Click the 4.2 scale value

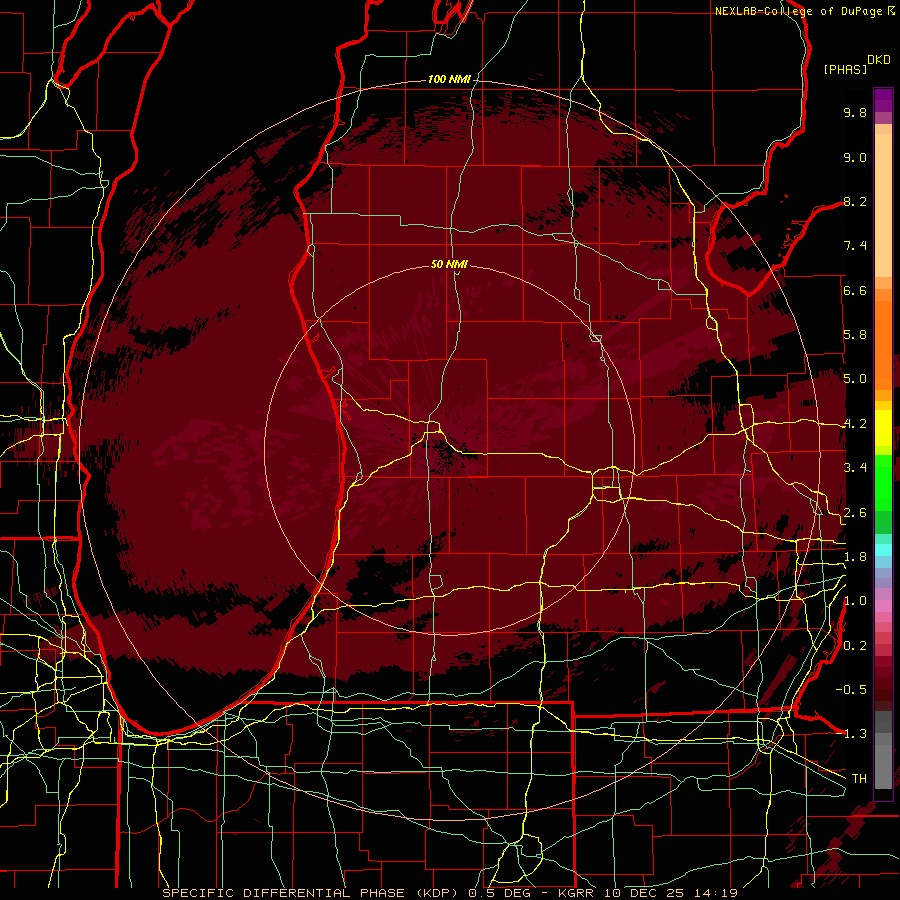pos(855,424)
